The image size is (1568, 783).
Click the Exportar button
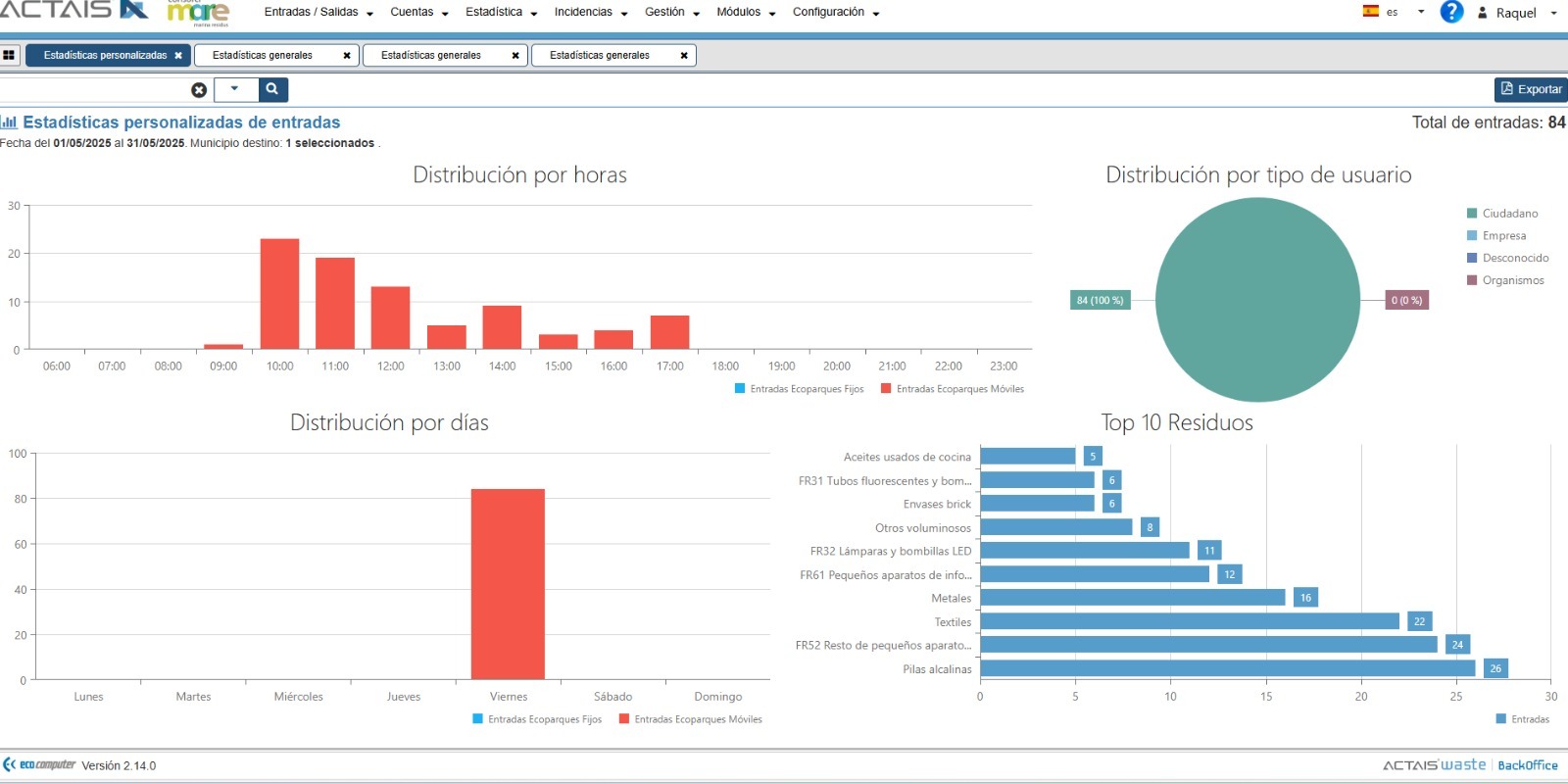pyautogui.click(x=1530, y=89)
